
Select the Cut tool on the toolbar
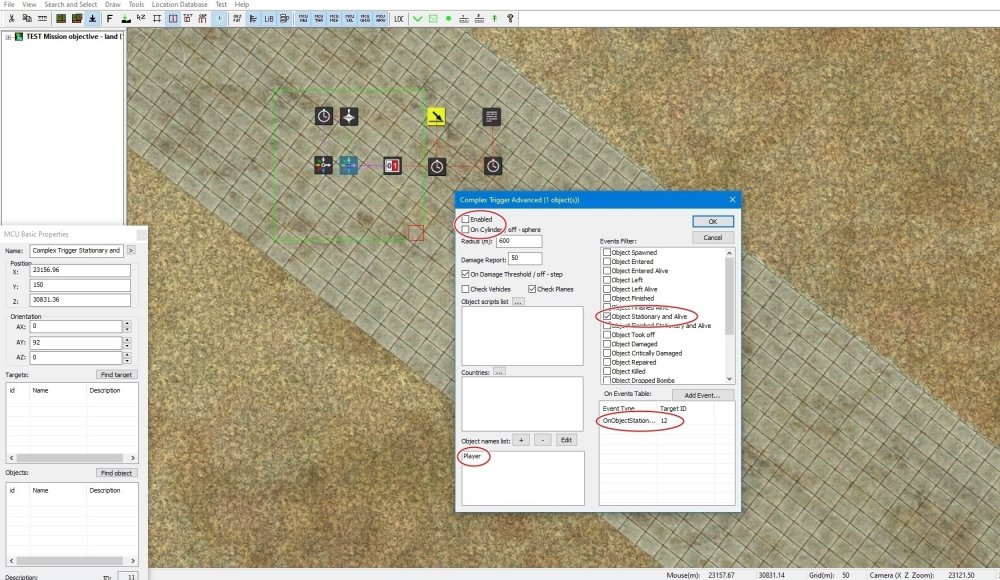pos(11,19)
